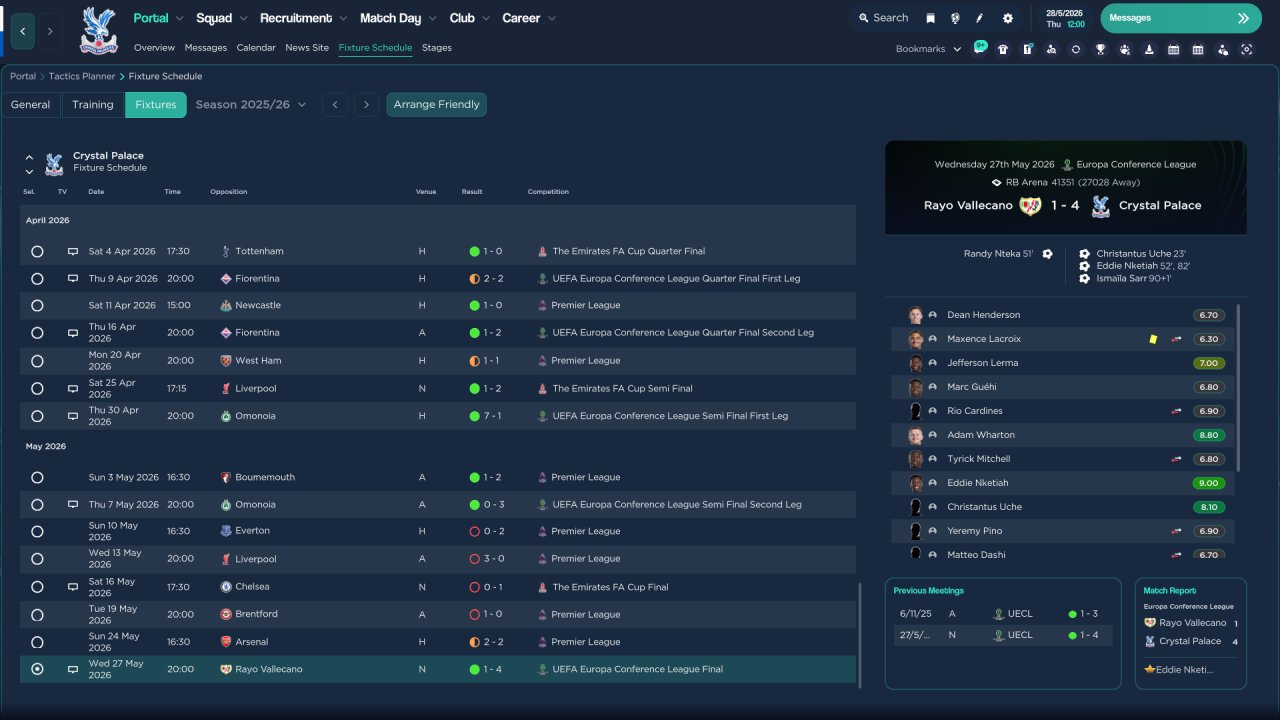Expand the Match Day menu dropdown arrow
The width and height of the screenshot is (1280, 720).
432,19
